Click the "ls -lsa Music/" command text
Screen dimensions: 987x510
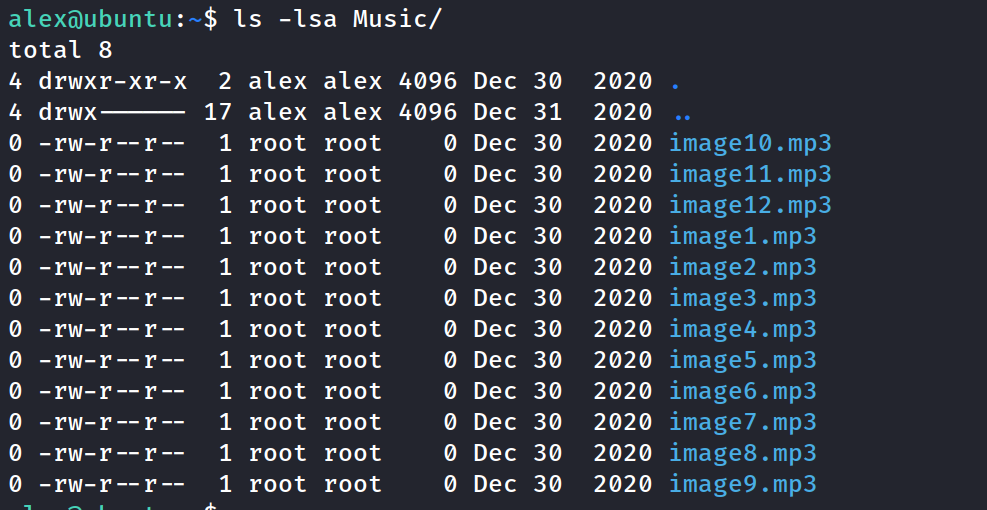337,19
